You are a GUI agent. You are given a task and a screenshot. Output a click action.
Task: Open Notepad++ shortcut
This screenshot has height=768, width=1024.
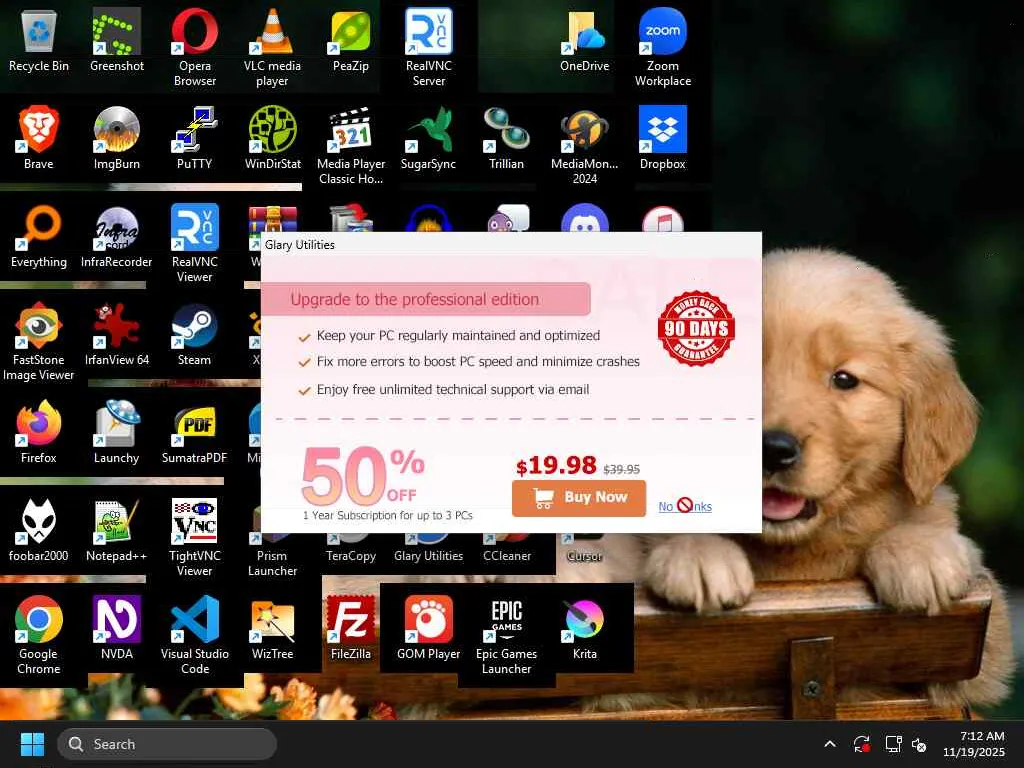click(116, 529)
